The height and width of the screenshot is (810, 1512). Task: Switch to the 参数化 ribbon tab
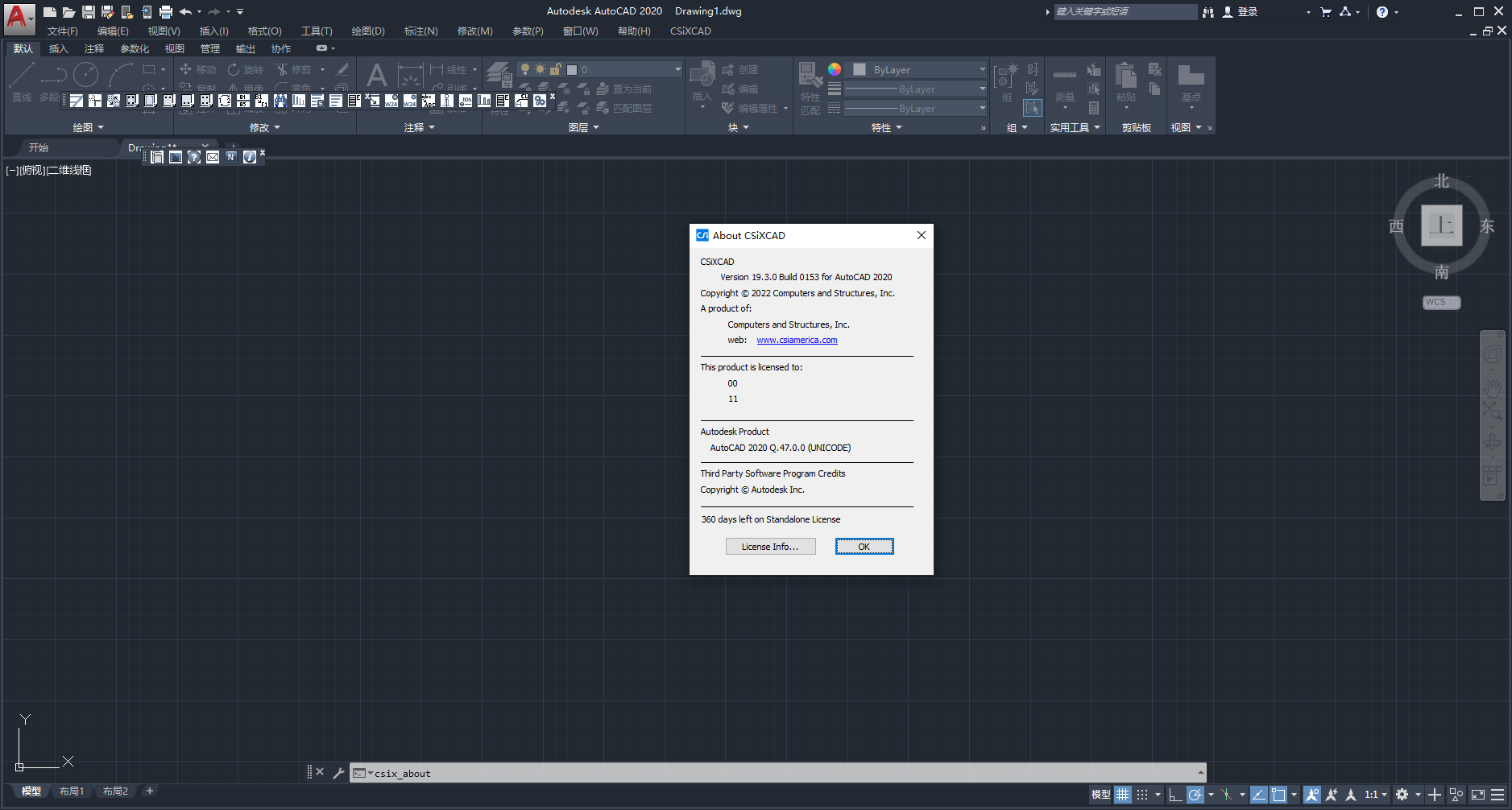pos(135,49)
